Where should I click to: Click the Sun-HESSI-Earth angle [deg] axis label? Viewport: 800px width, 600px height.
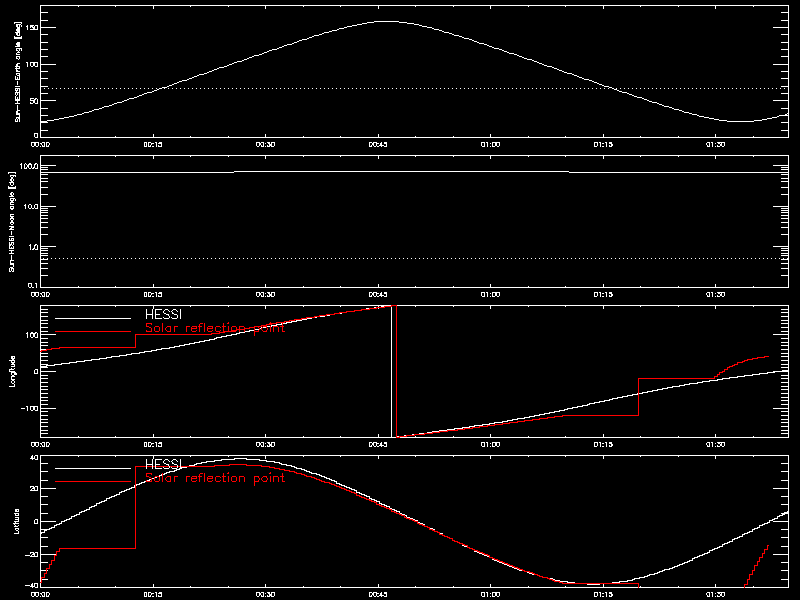[18, 72]
